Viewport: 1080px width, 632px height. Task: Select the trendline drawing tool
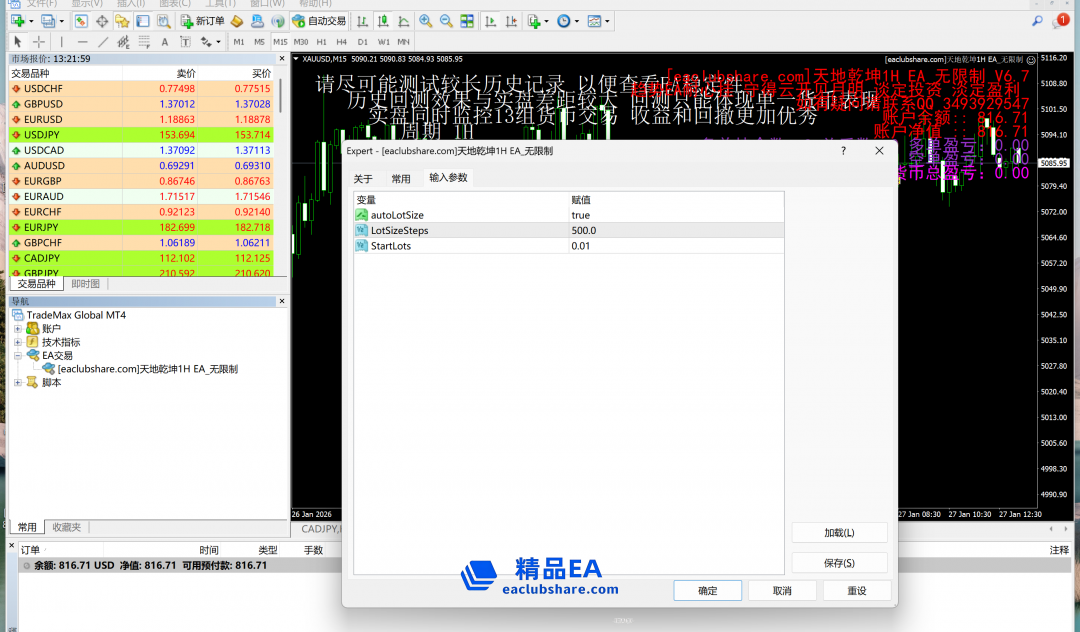click(x=103, y=42)
